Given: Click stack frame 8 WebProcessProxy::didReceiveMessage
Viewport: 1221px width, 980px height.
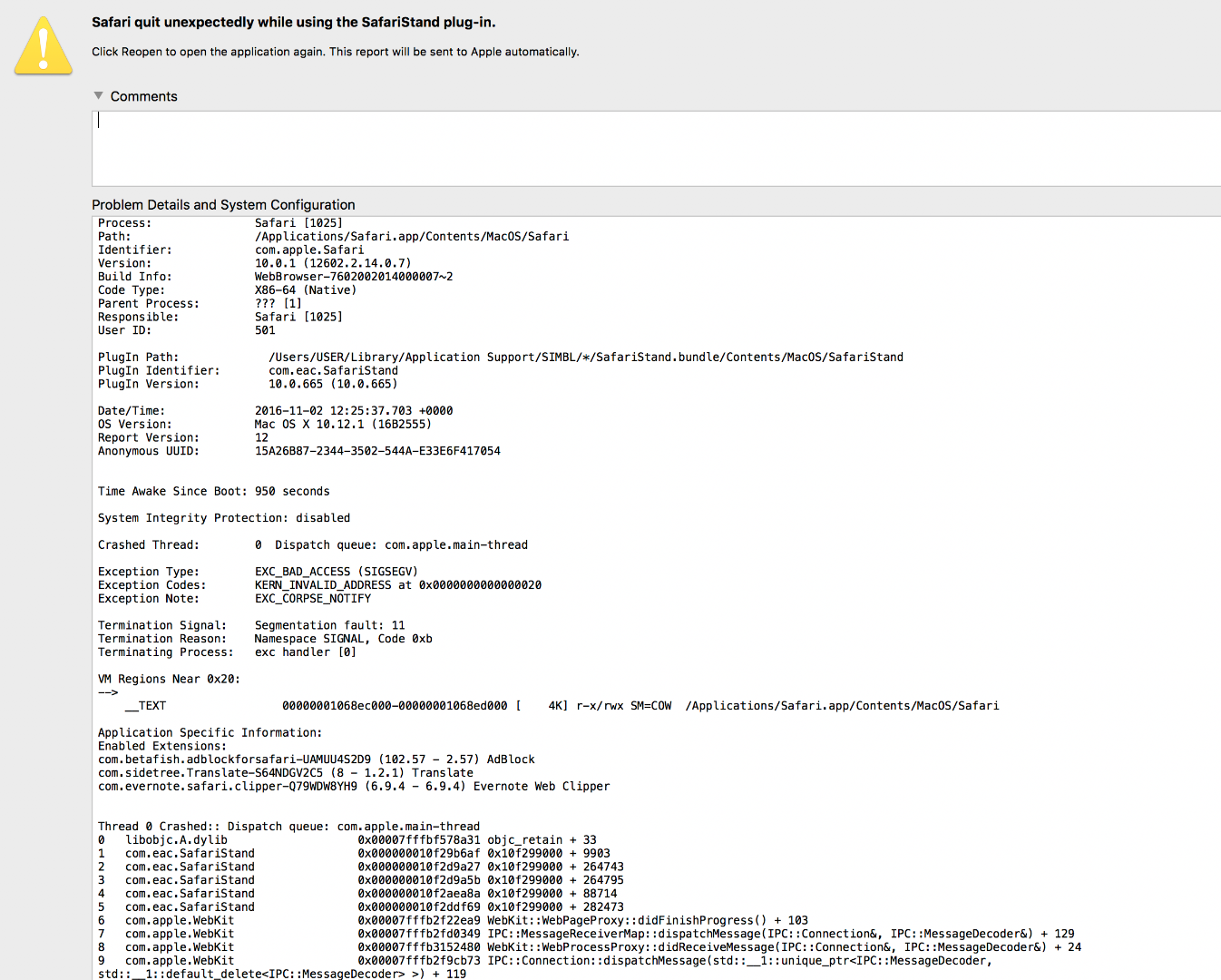Looking at the screenshot, I should [590, 947].
